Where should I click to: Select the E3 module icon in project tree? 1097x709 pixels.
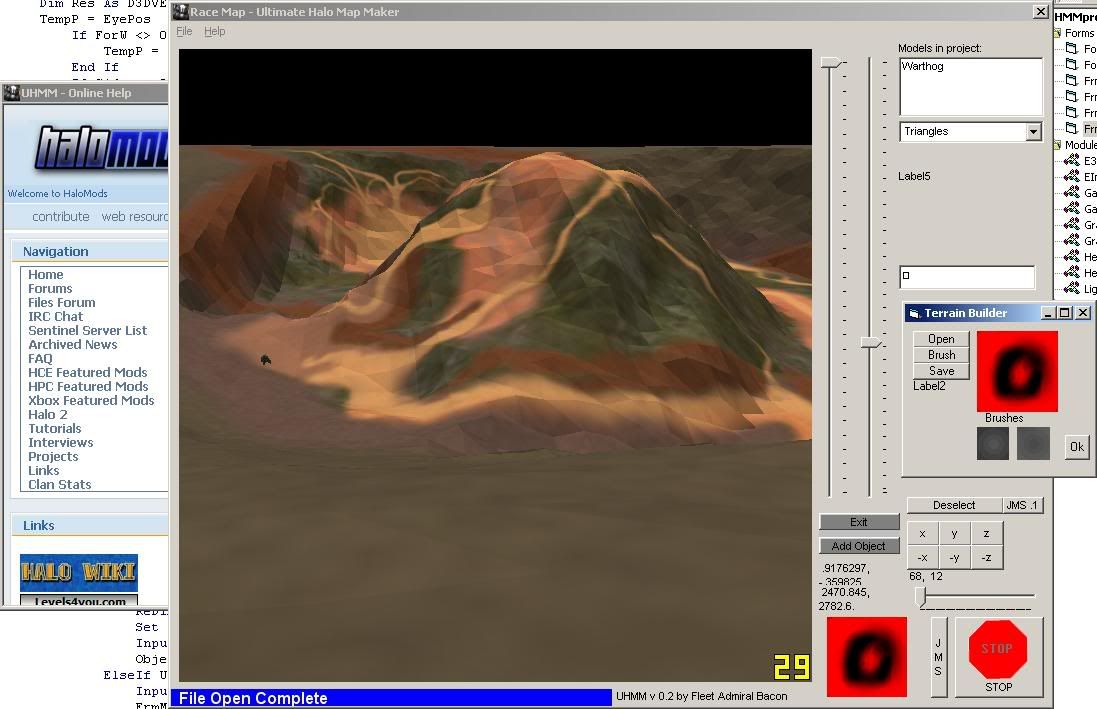pyautogui.click(x=1072, y=160)
